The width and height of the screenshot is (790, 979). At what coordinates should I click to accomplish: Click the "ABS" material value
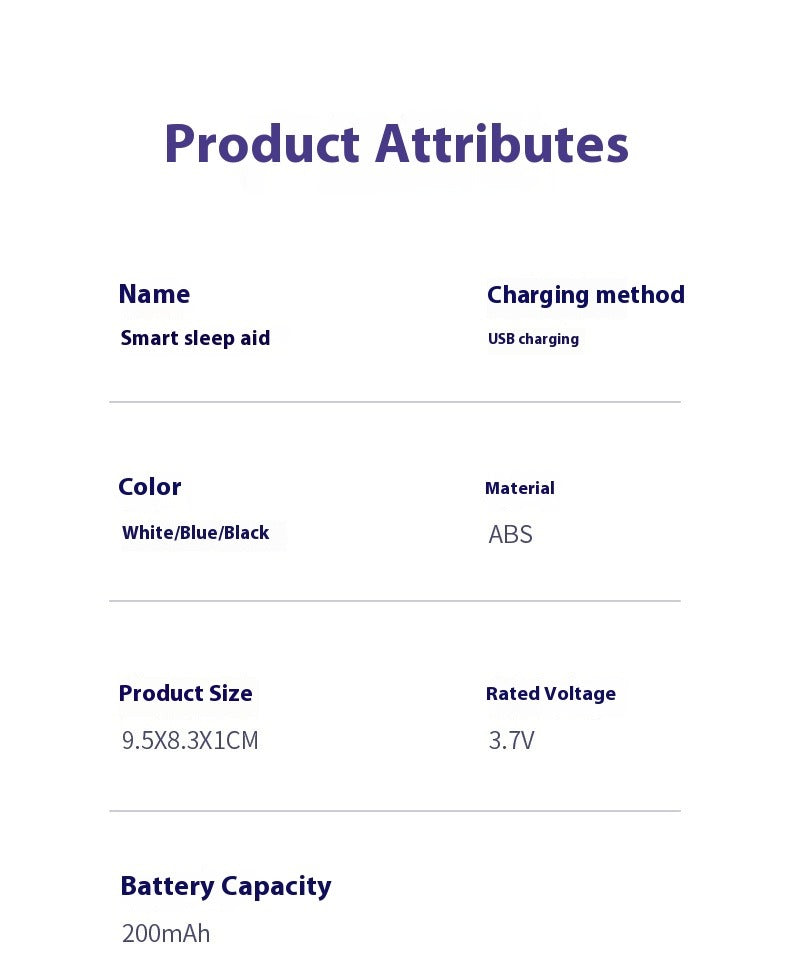point(510,535)
